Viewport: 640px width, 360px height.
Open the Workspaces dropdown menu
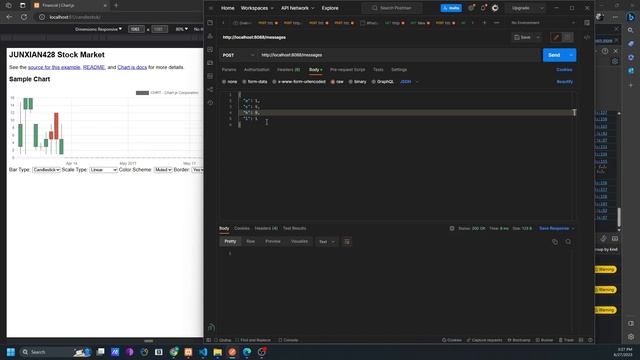pyautogui.click(x=257, y=8)
